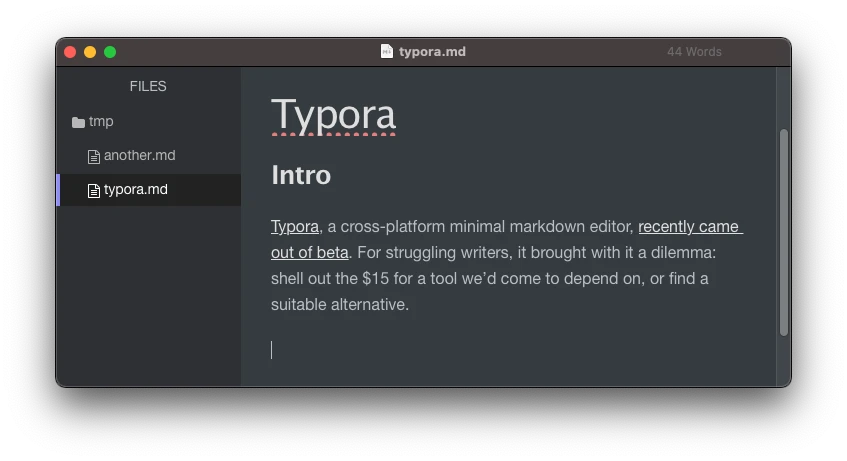Click the FILES sidebar header
This screenshot has width=847, height=461.
[148, 87]
